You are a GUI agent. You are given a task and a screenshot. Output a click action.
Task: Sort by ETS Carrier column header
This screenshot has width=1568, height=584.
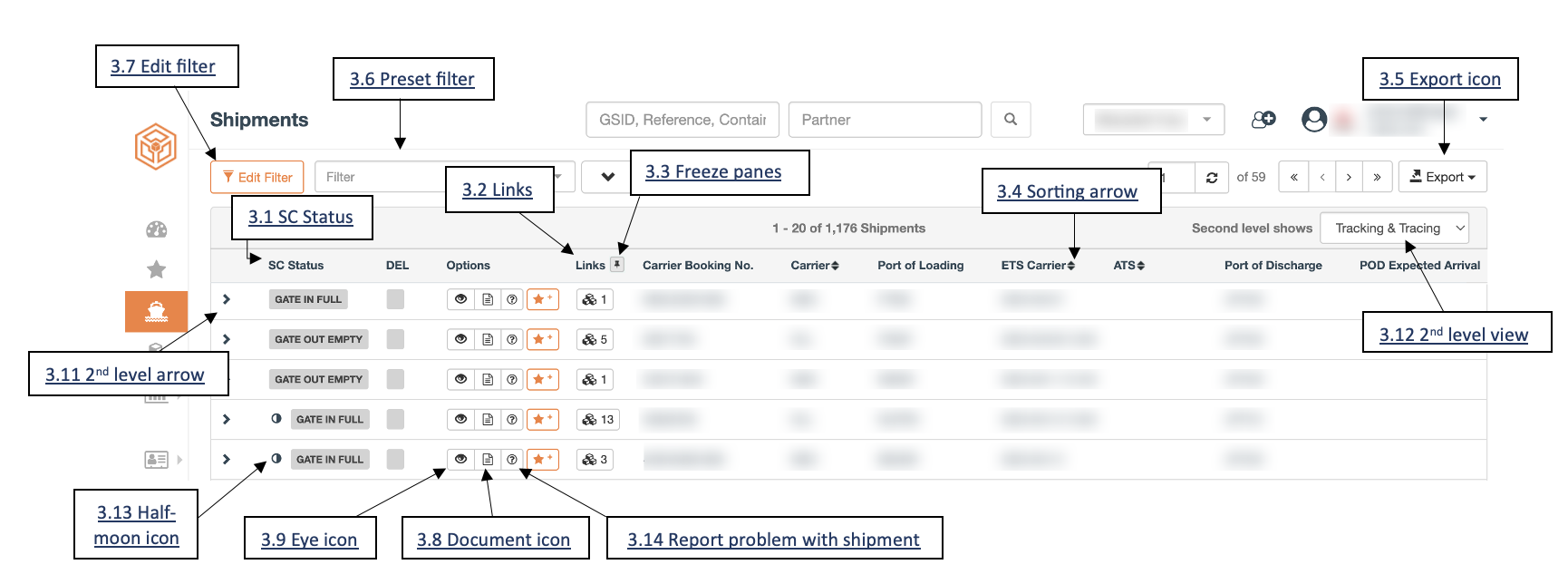pos(1038,266)
